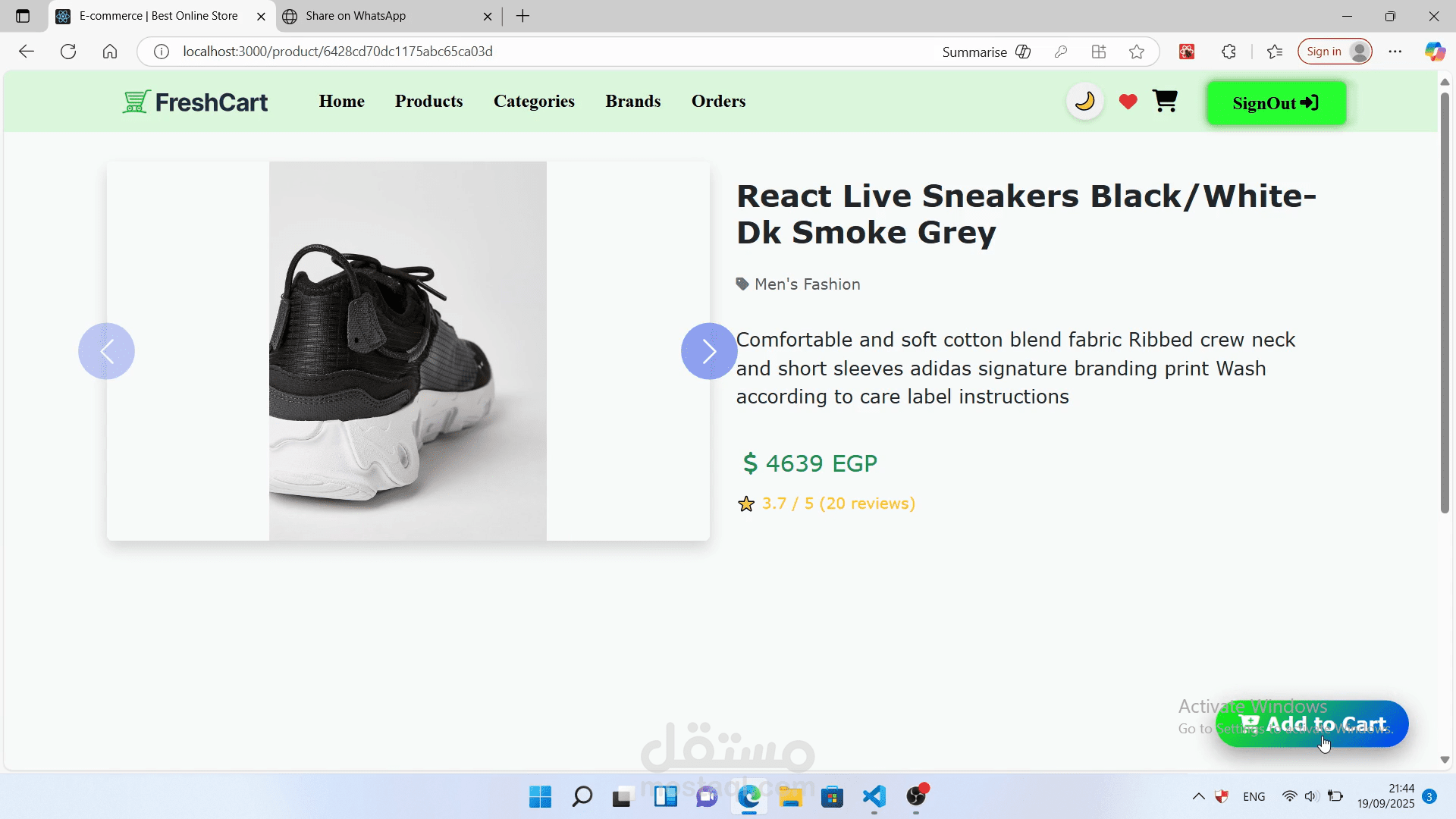Screen dimensions: 1456x819
Task: Open password manager key icon
Action: [1061, 52]
